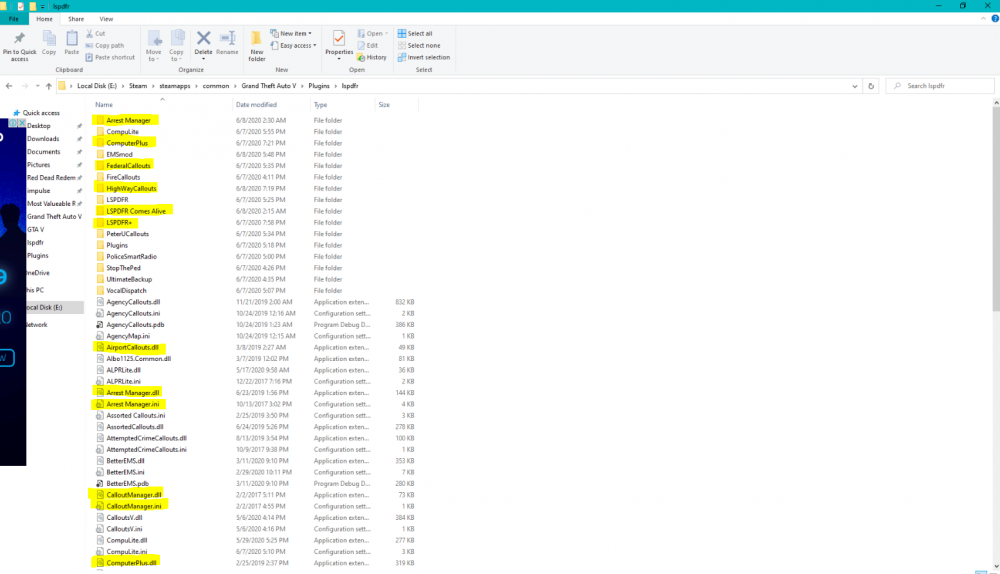Image resolution: width=1000 pixels, height=574 pixels.
Task: Select the LSPDFR+ folder
Action: pyautogui.click(x=119, y=223)
